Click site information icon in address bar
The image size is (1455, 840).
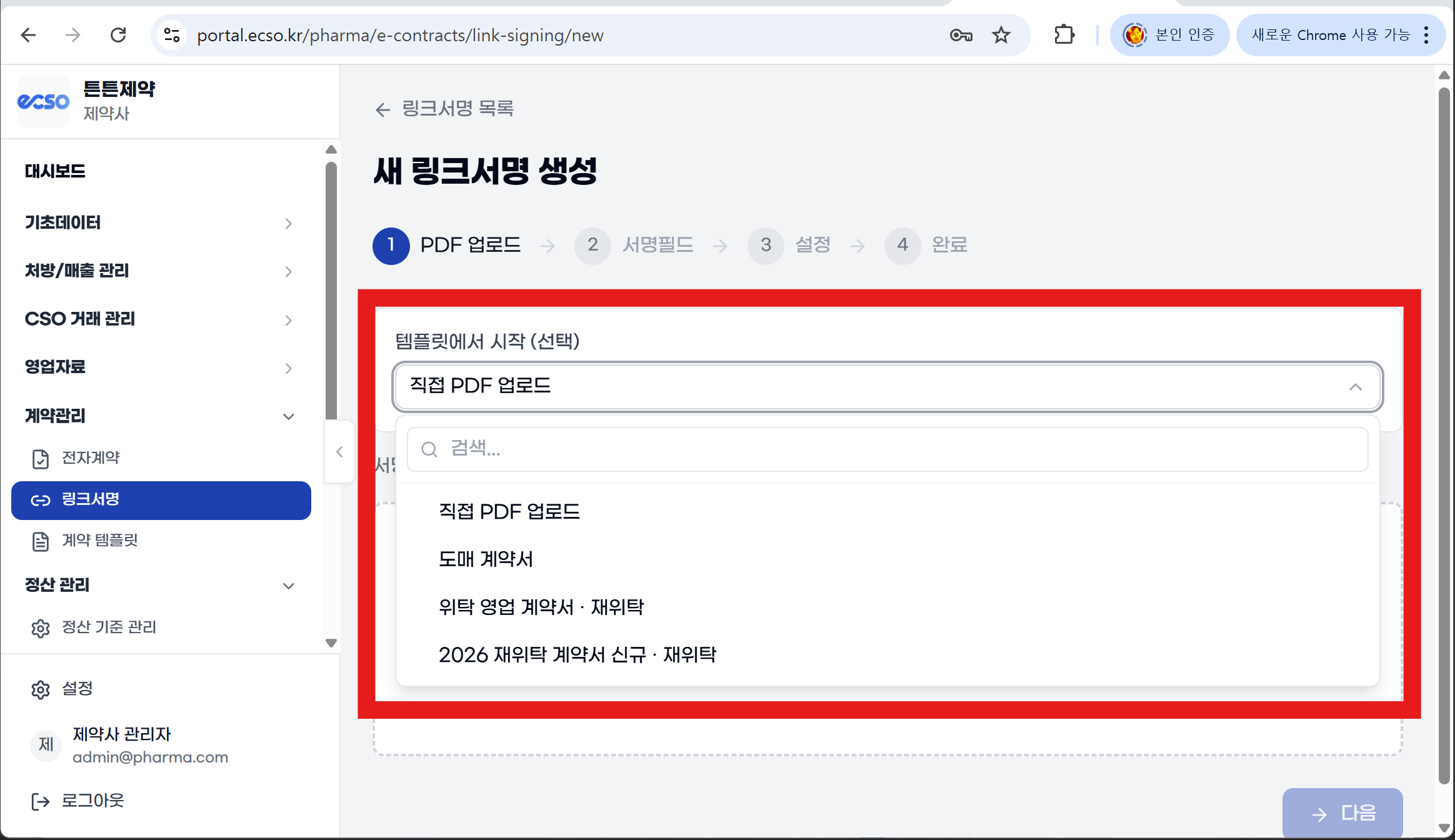(172, 35)
